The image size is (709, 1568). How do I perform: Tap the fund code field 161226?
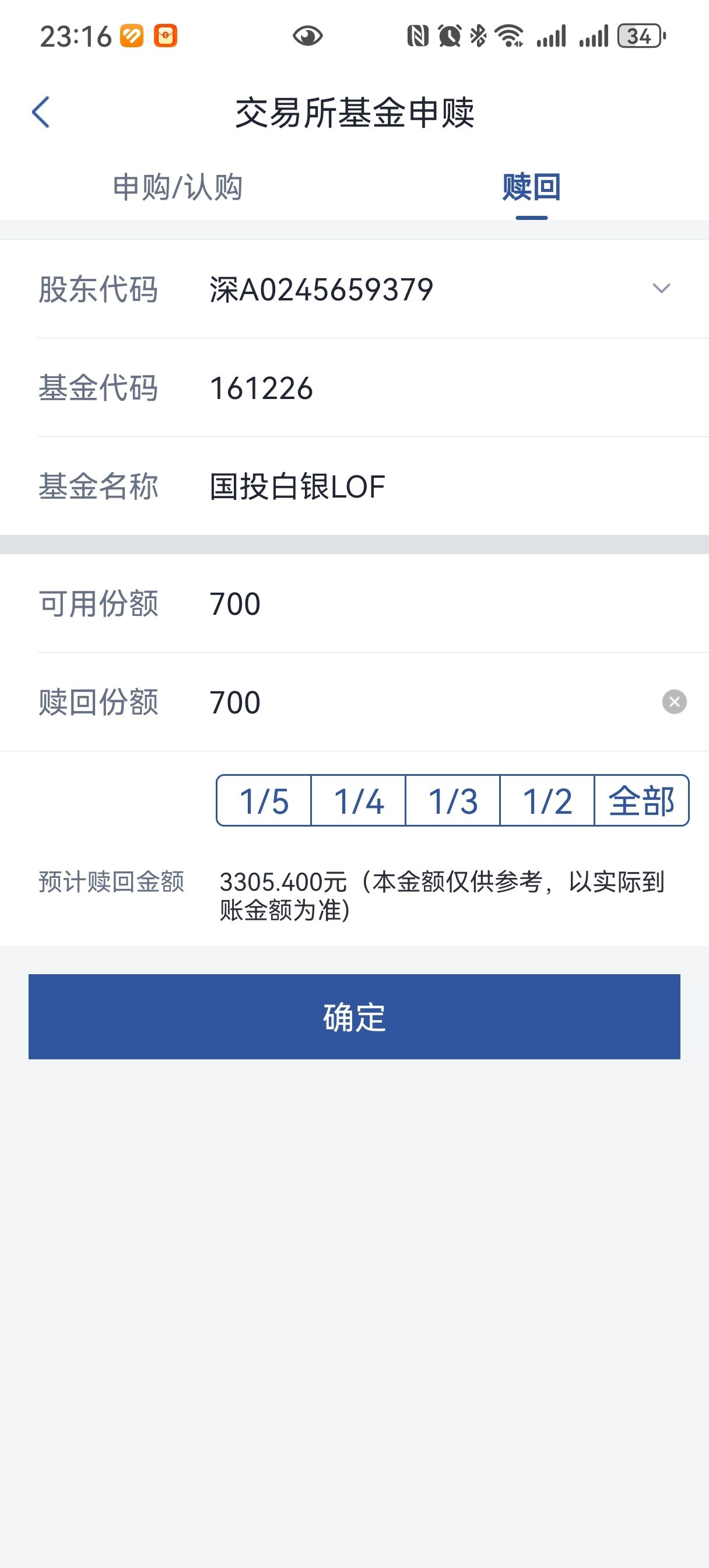point(262,388)
